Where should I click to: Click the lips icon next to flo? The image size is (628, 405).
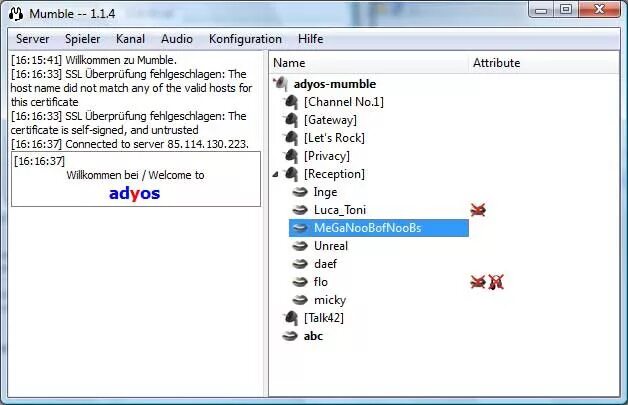300,282
